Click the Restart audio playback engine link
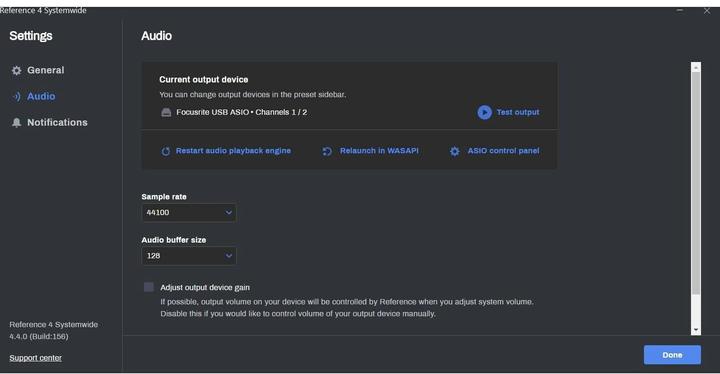 coord(233,151)
